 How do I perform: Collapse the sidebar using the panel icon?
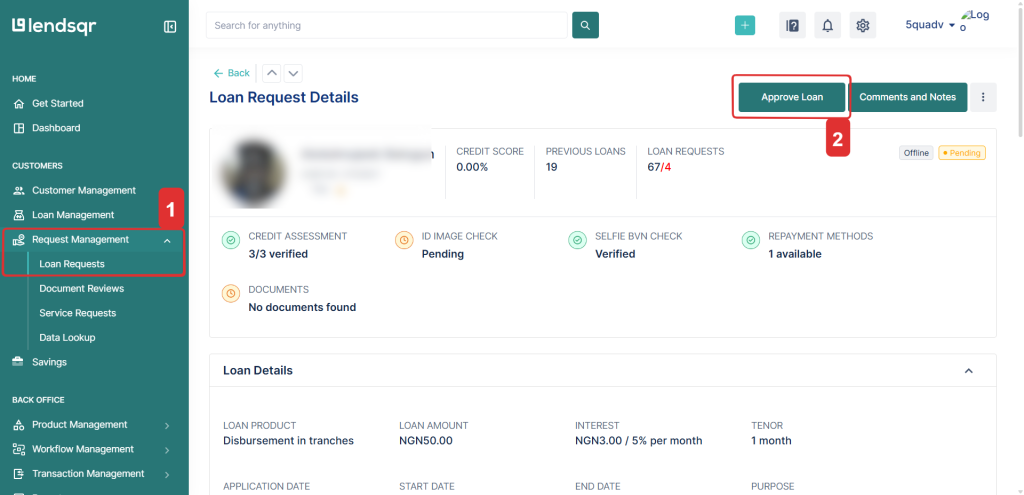click(x=170, y=27)
